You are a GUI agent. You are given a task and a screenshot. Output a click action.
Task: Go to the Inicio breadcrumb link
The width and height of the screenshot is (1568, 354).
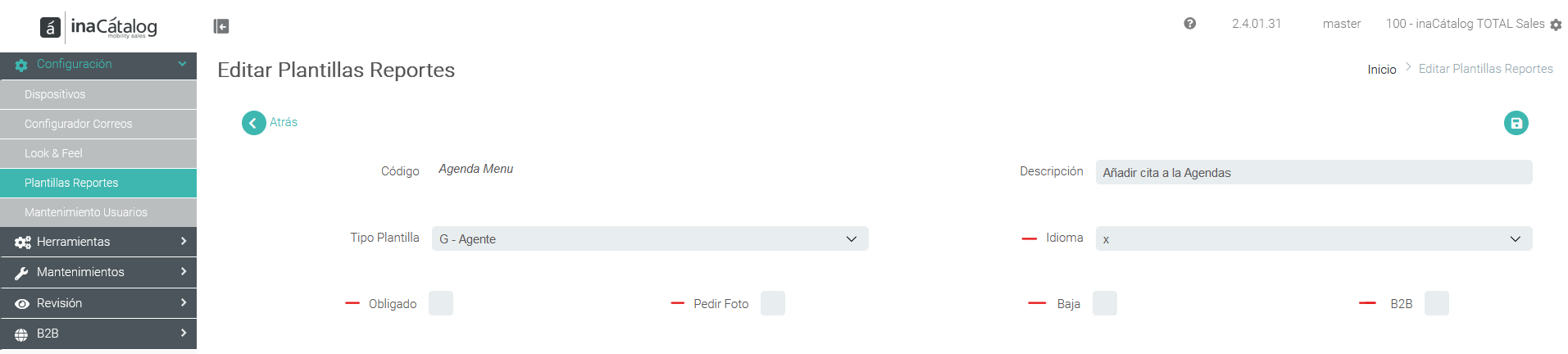(x=1382, y=70)
